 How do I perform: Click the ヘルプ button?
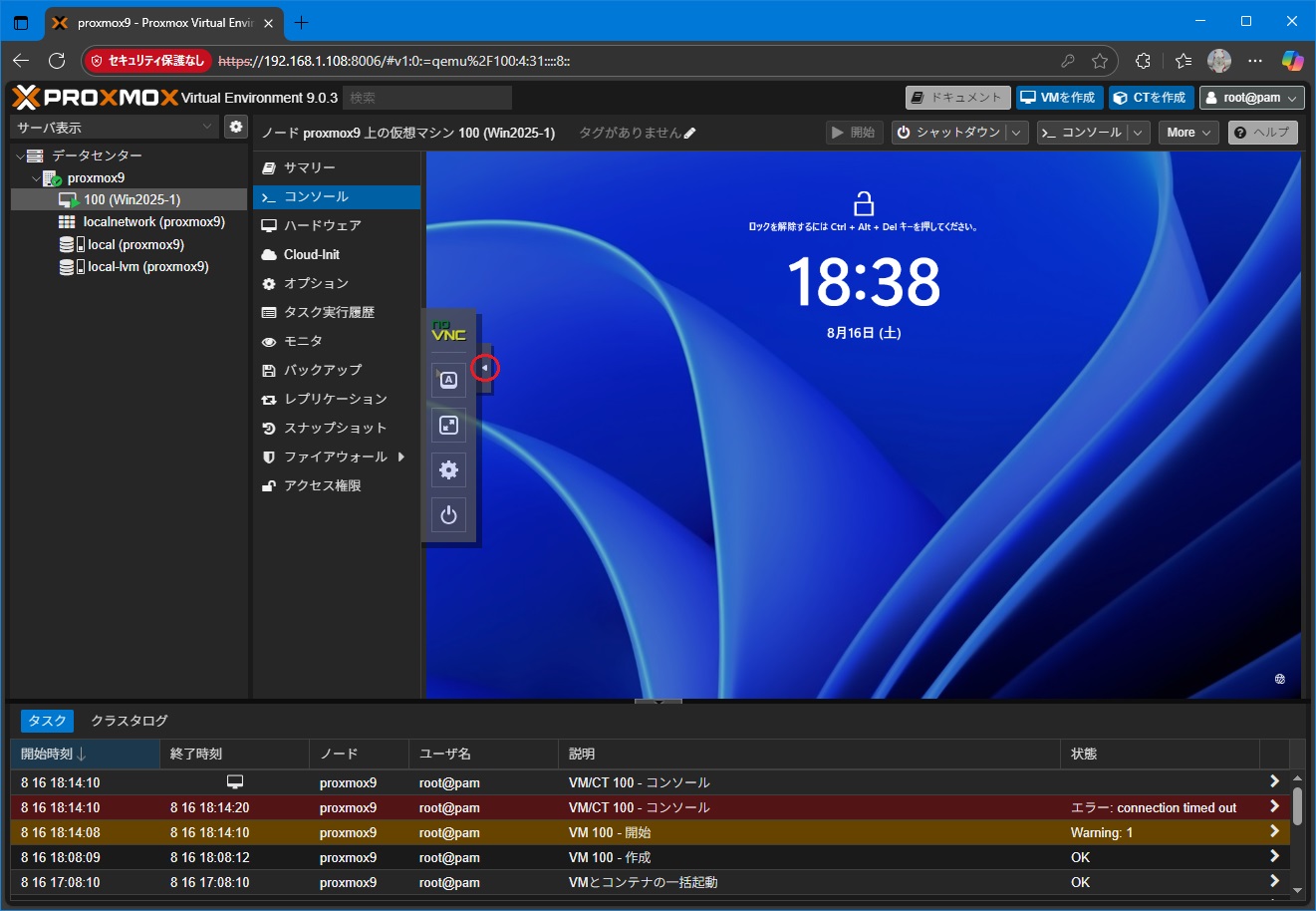[x=1262, y=133]
